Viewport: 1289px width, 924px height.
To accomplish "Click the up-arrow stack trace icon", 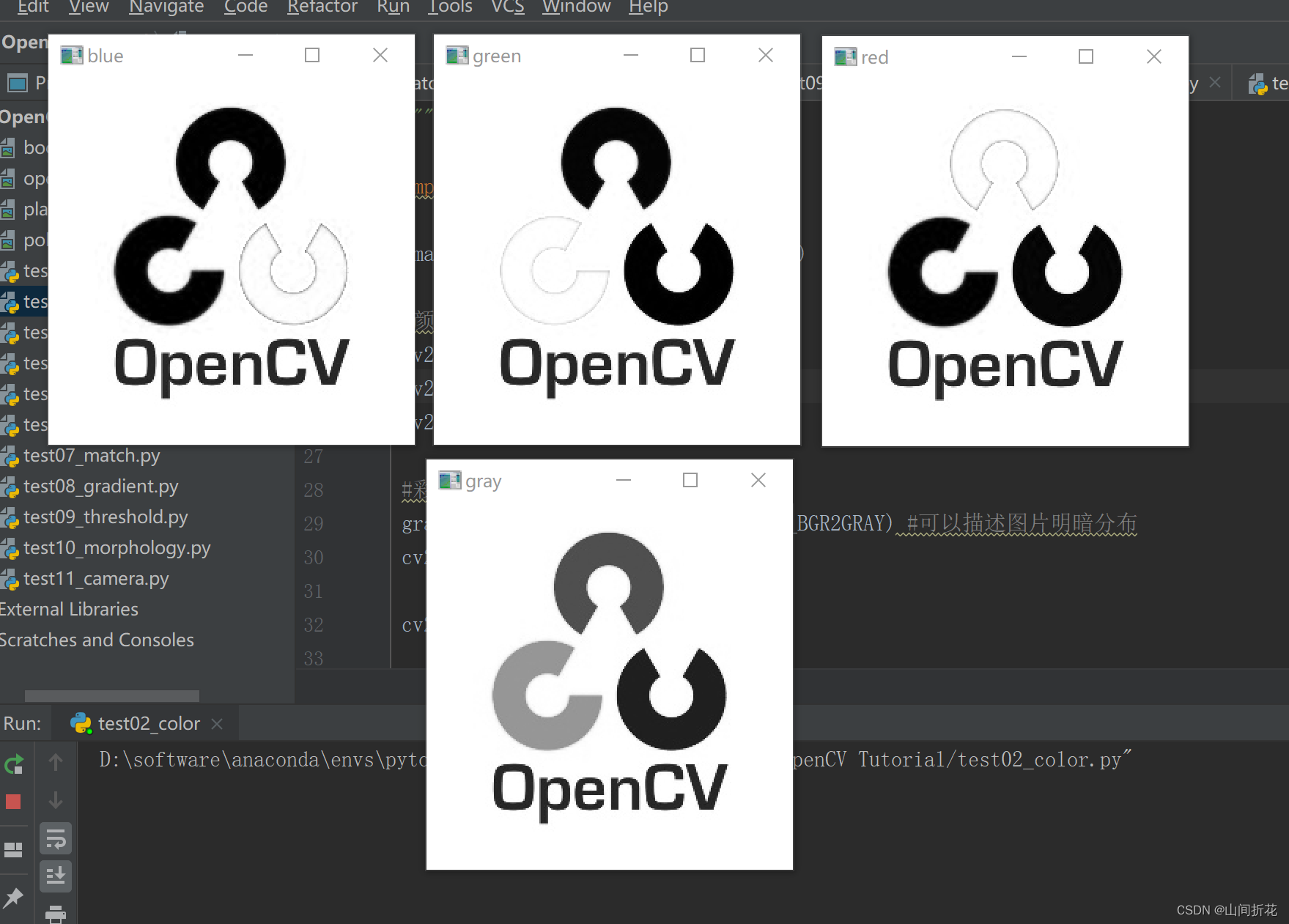I will coord(55,763).
